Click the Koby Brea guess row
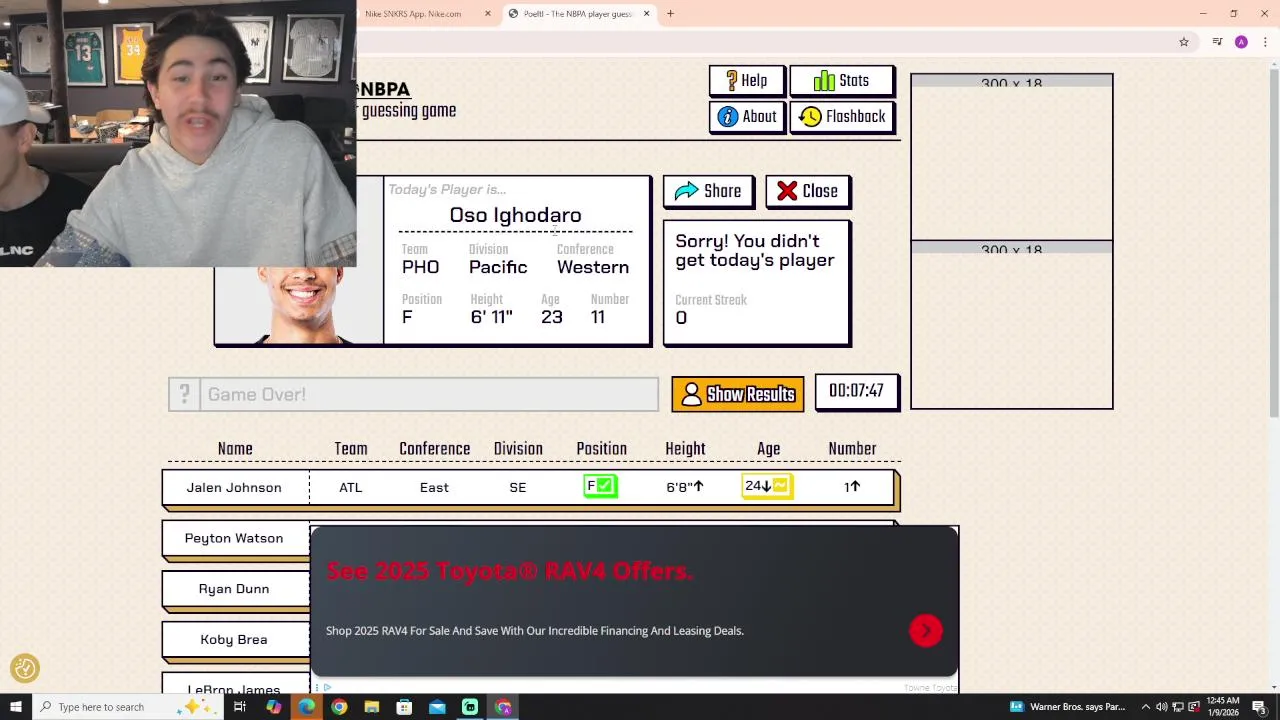Viewport: 1280px width, 720px height. click(234, 640)
